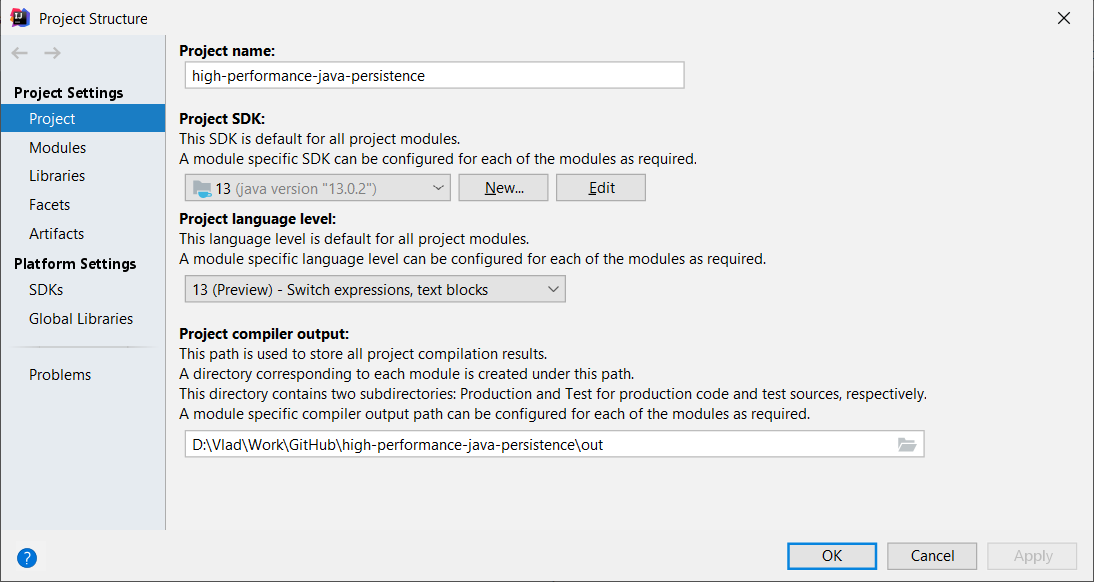This screenshot has height=582, width=1094.
Task: Click the browse folder icon in output path
Action: click(x=907, y=445)
